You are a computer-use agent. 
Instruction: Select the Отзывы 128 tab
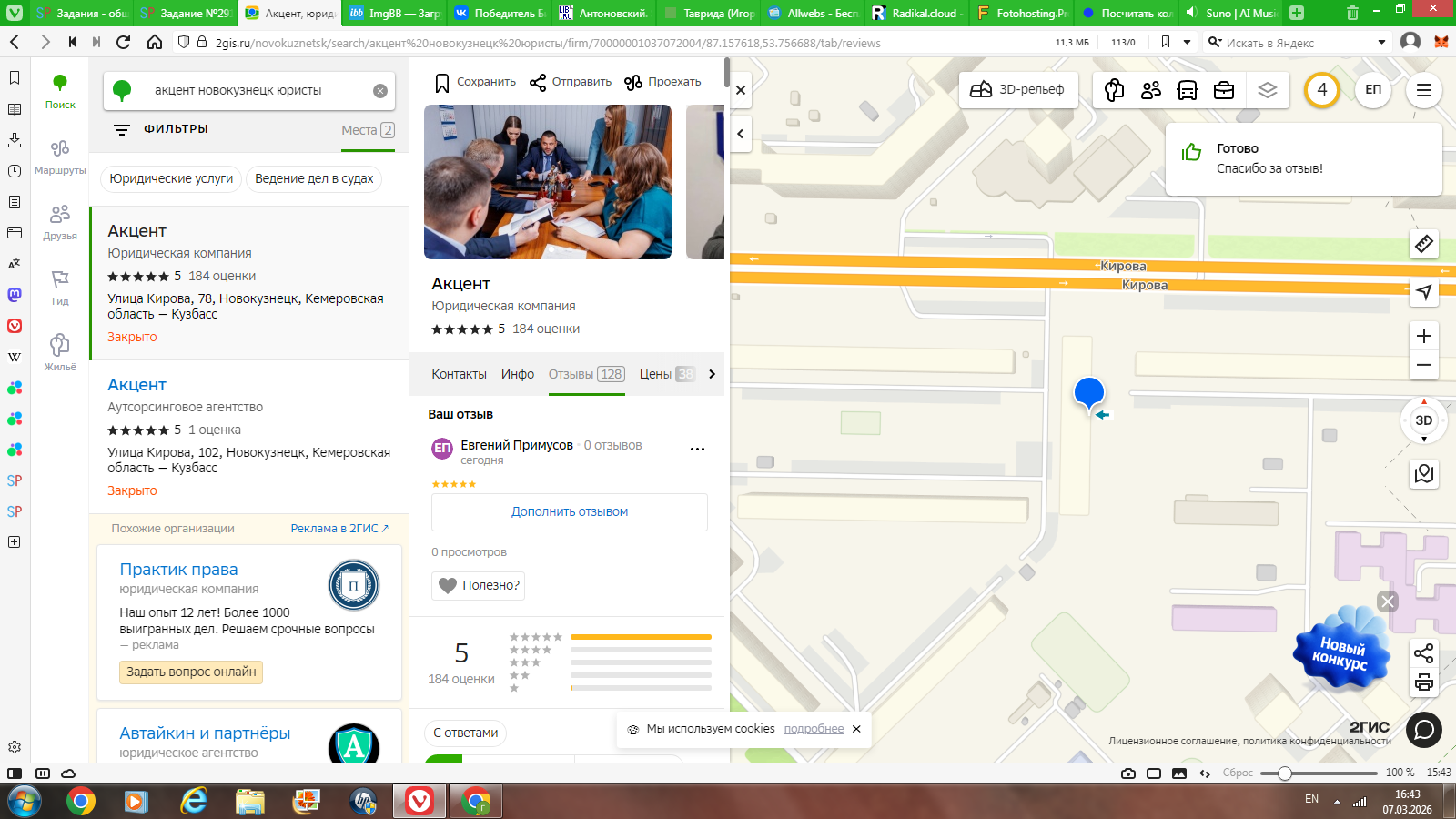(x=586, y=374)
